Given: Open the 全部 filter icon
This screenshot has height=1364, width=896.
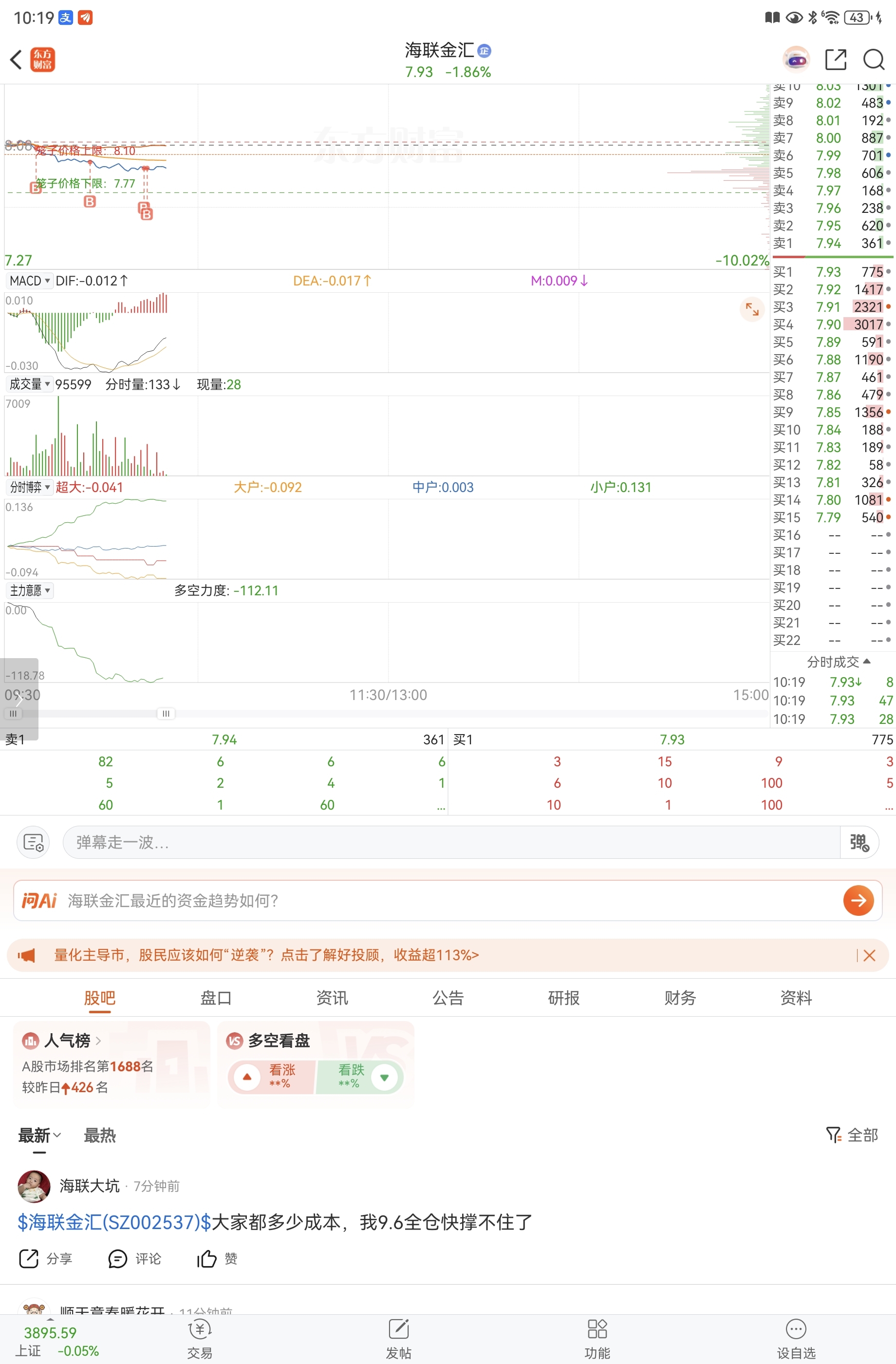Looking at the screenshot, I should pyautogui.click(x=833, y=1134).
